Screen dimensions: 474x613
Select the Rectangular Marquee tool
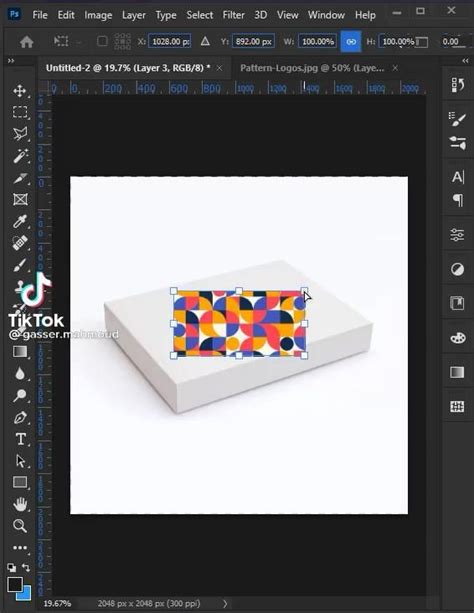click(20, 112)
